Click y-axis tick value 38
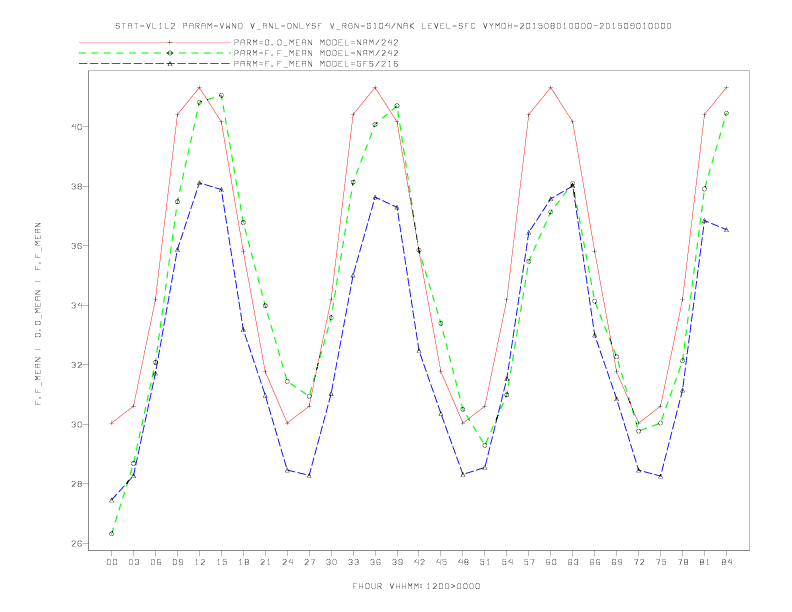 pyautogui.click(x=76, y=186)
